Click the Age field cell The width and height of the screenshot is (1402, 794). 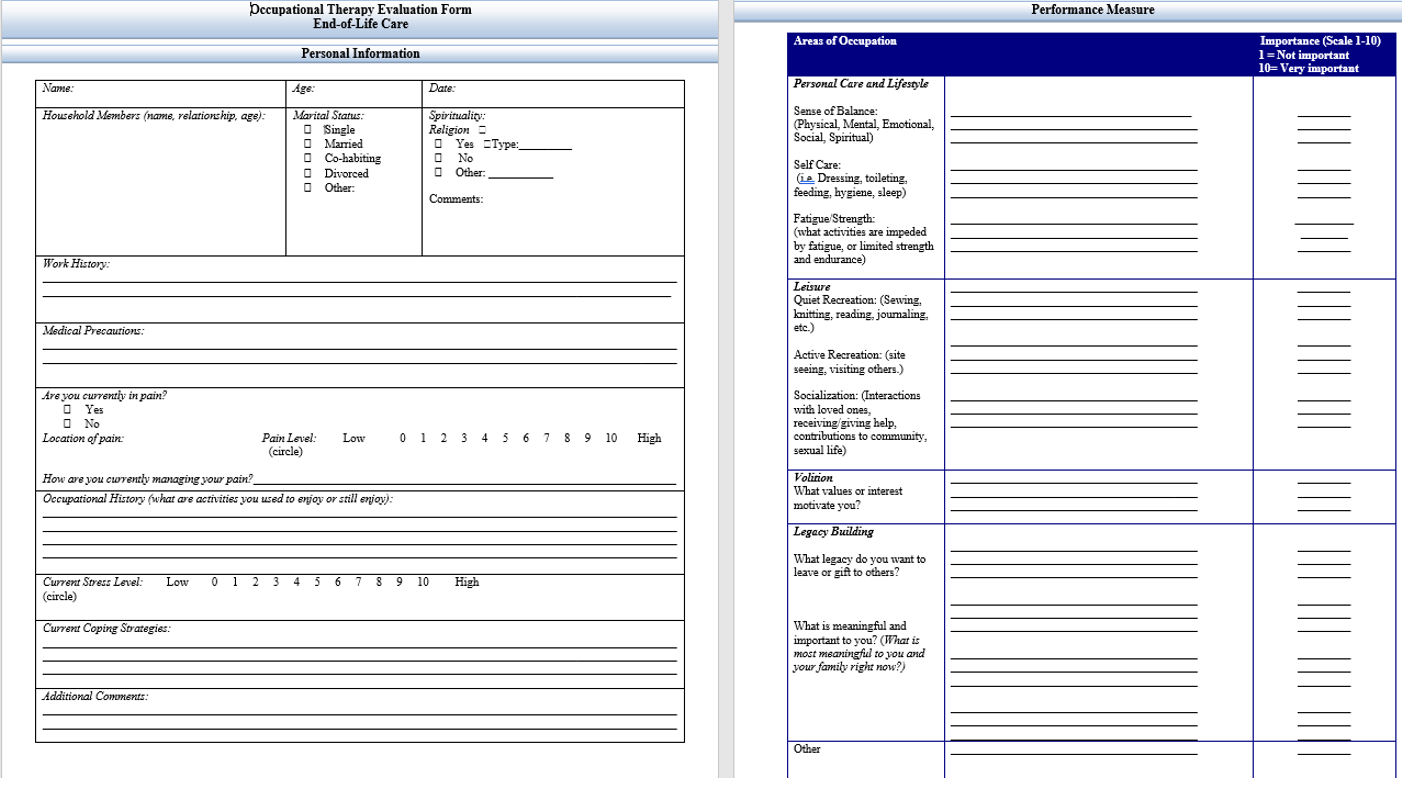[x=354, y=93]
